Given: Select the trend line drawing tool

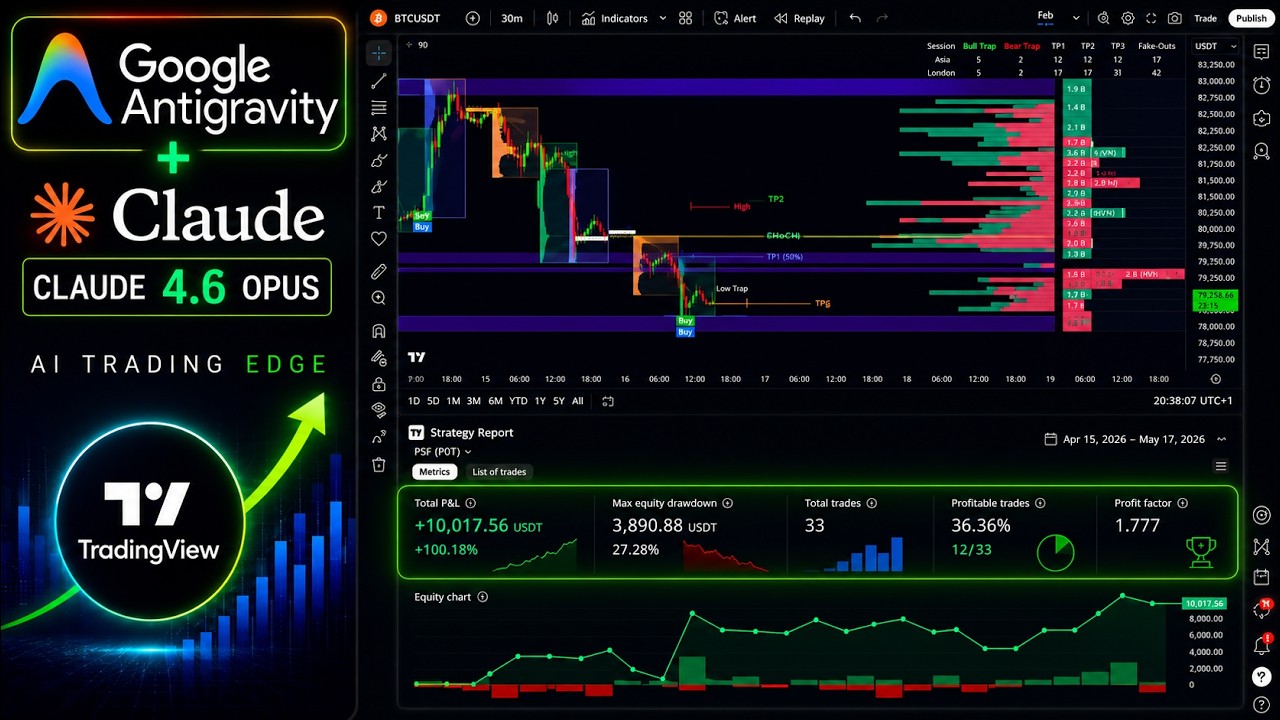Looking at the screenshot, I should coord(379,81).
